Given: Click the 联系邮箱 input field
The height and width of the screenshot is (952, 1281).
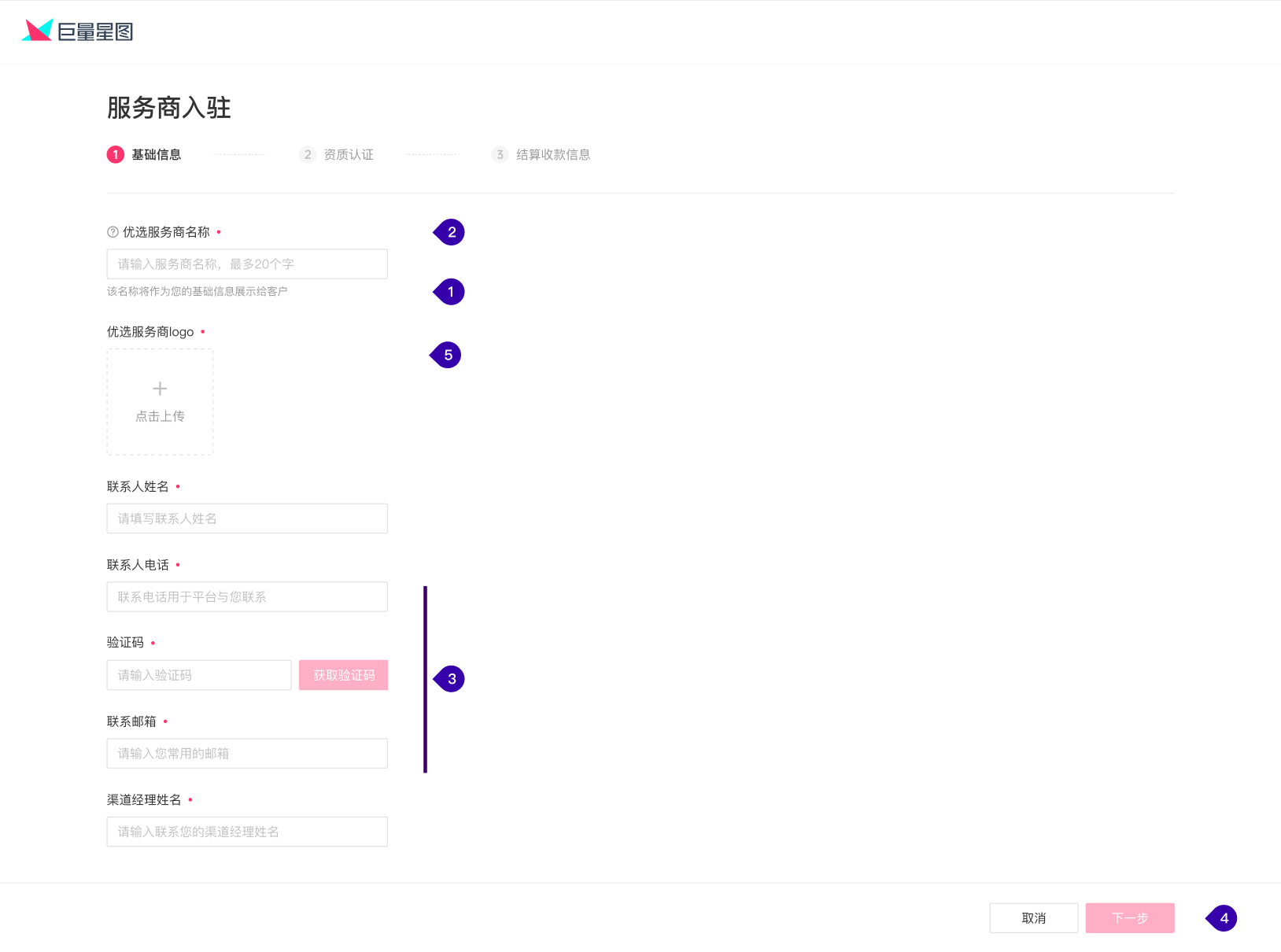Looking at the screenshot, I should [x=247, y=754].
